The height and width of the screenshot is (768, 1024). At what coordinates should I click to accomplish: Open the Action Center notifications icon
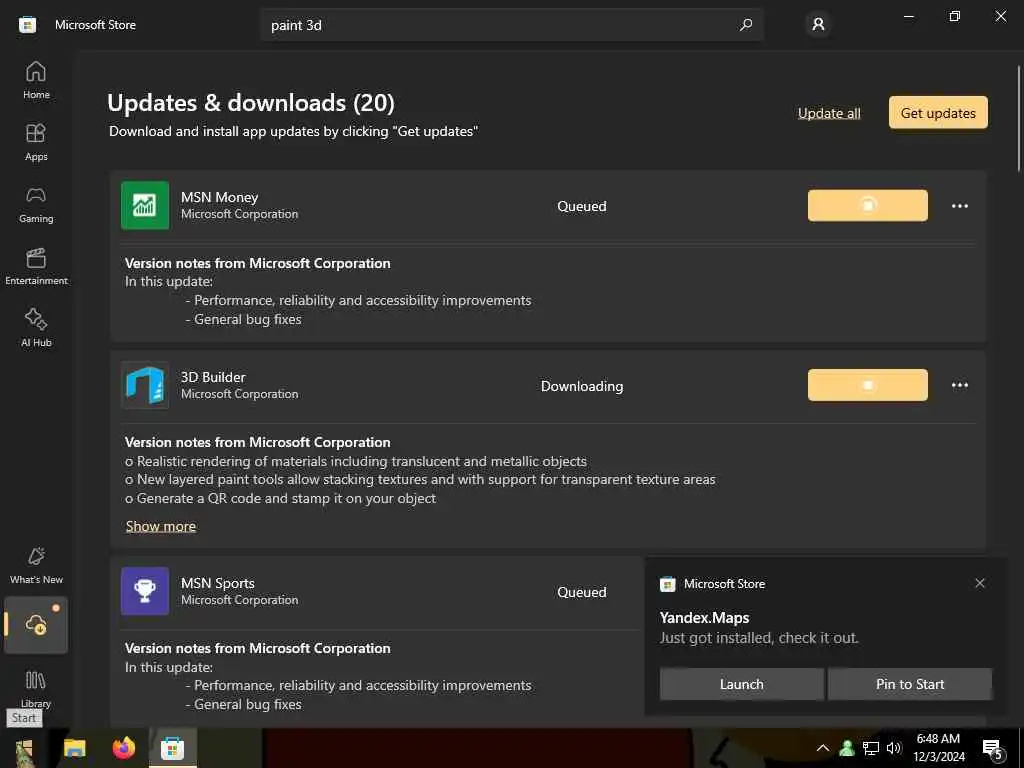click(x=993, y=748)
